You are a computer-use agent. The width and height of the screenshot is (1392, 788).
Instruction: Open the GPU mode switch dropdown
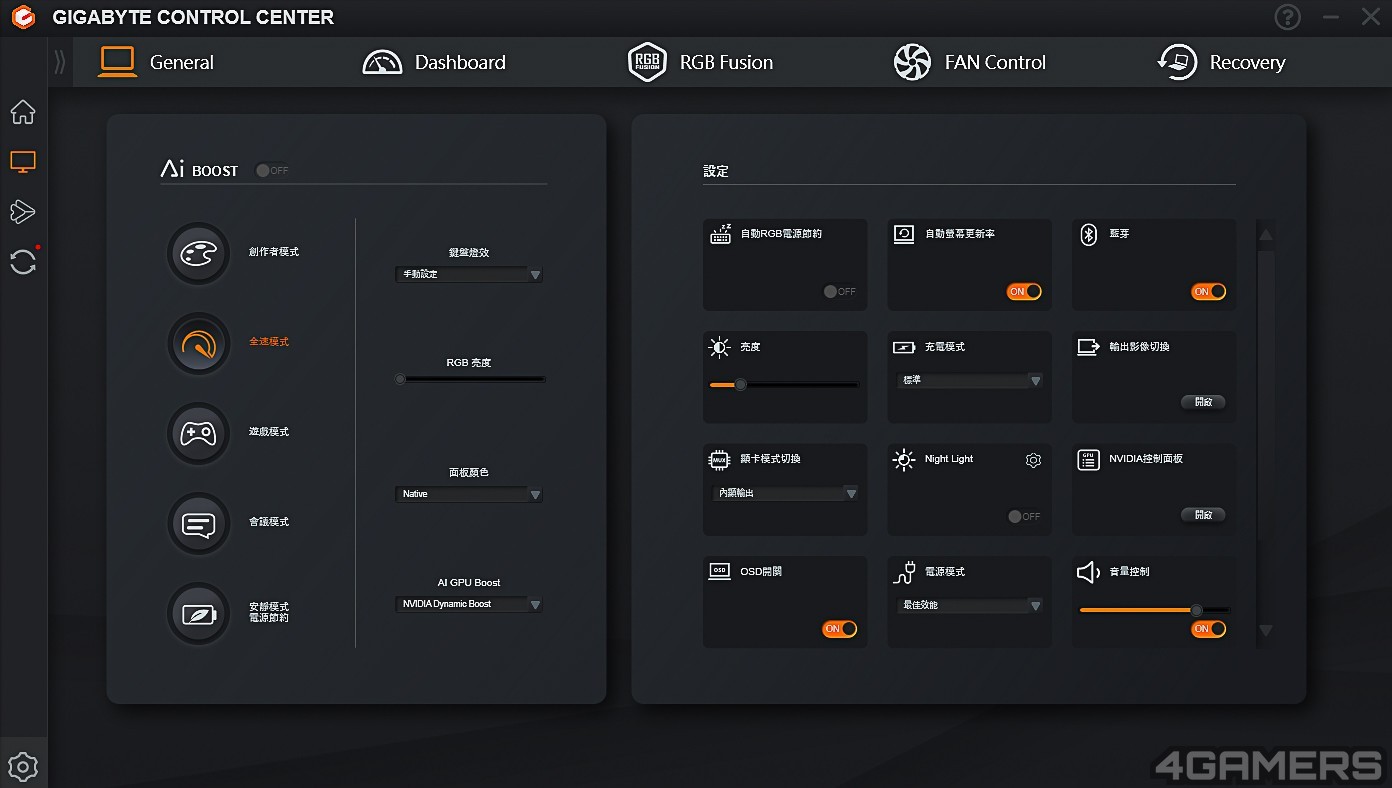pyautogui.click(x=785, y=493)
